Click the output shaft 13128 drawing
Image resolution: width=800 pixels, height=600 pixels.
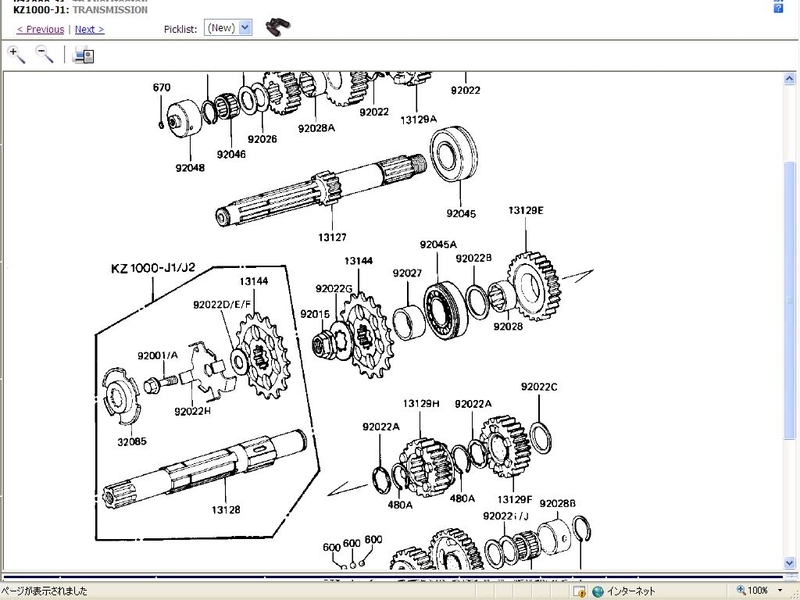tap(204, 470)
